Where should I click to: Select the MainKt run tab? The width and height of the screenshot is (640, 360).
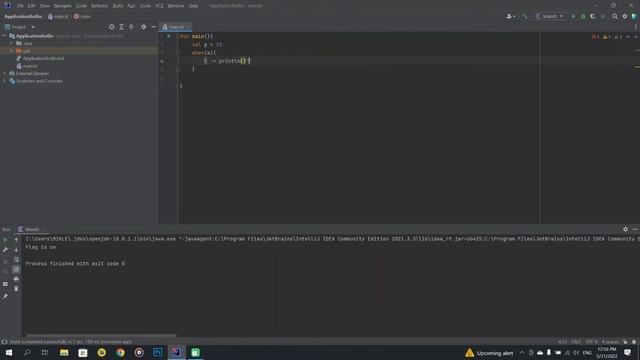(31, 229)
